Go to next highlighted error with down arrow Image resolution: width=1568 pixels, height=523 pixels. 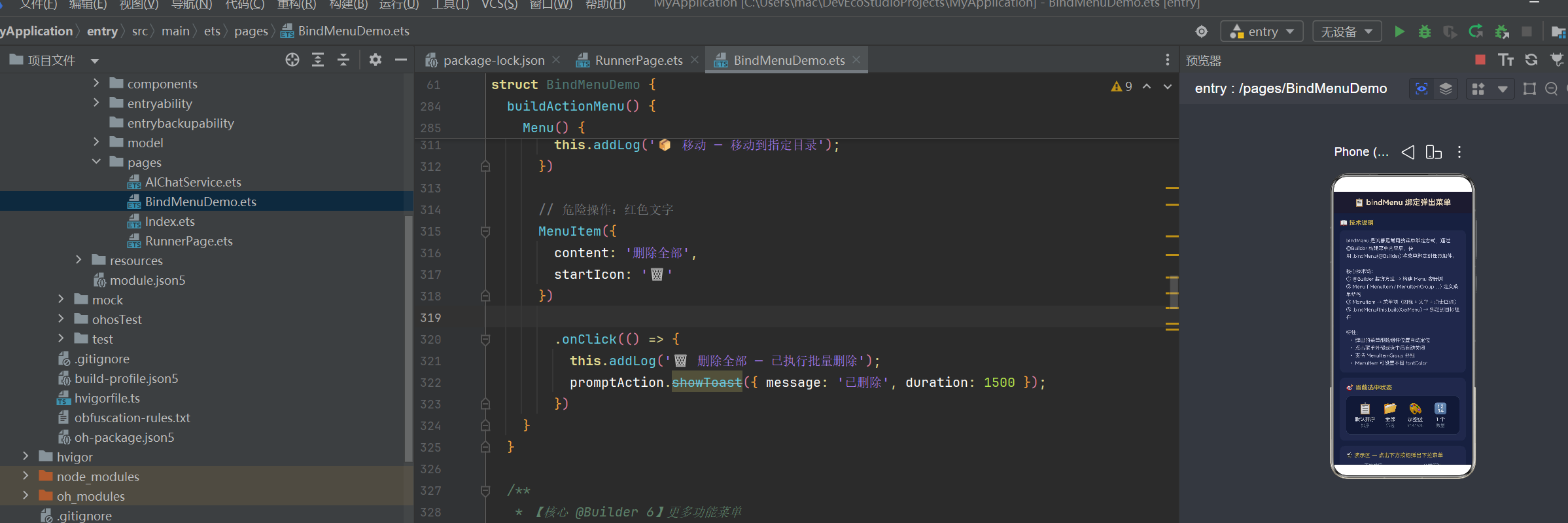coord(1168,86)
